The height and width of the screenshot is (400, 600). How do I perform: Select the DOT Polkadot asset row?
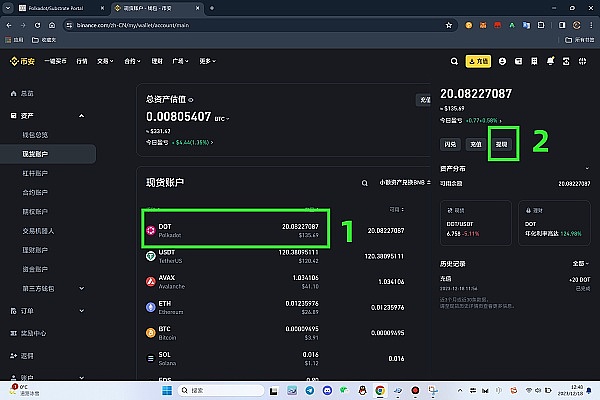tap(236, 229)
